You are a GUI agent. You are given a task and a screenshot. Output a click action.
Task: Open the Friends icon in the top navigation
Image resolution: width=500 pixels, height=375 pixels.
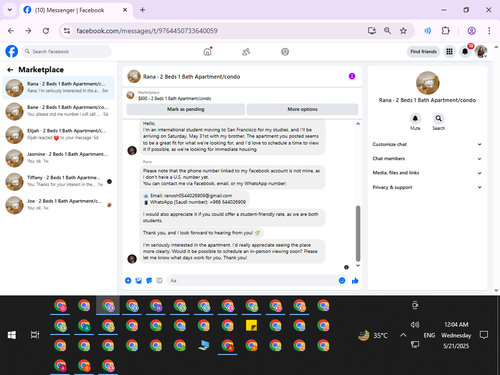(246, 52)
